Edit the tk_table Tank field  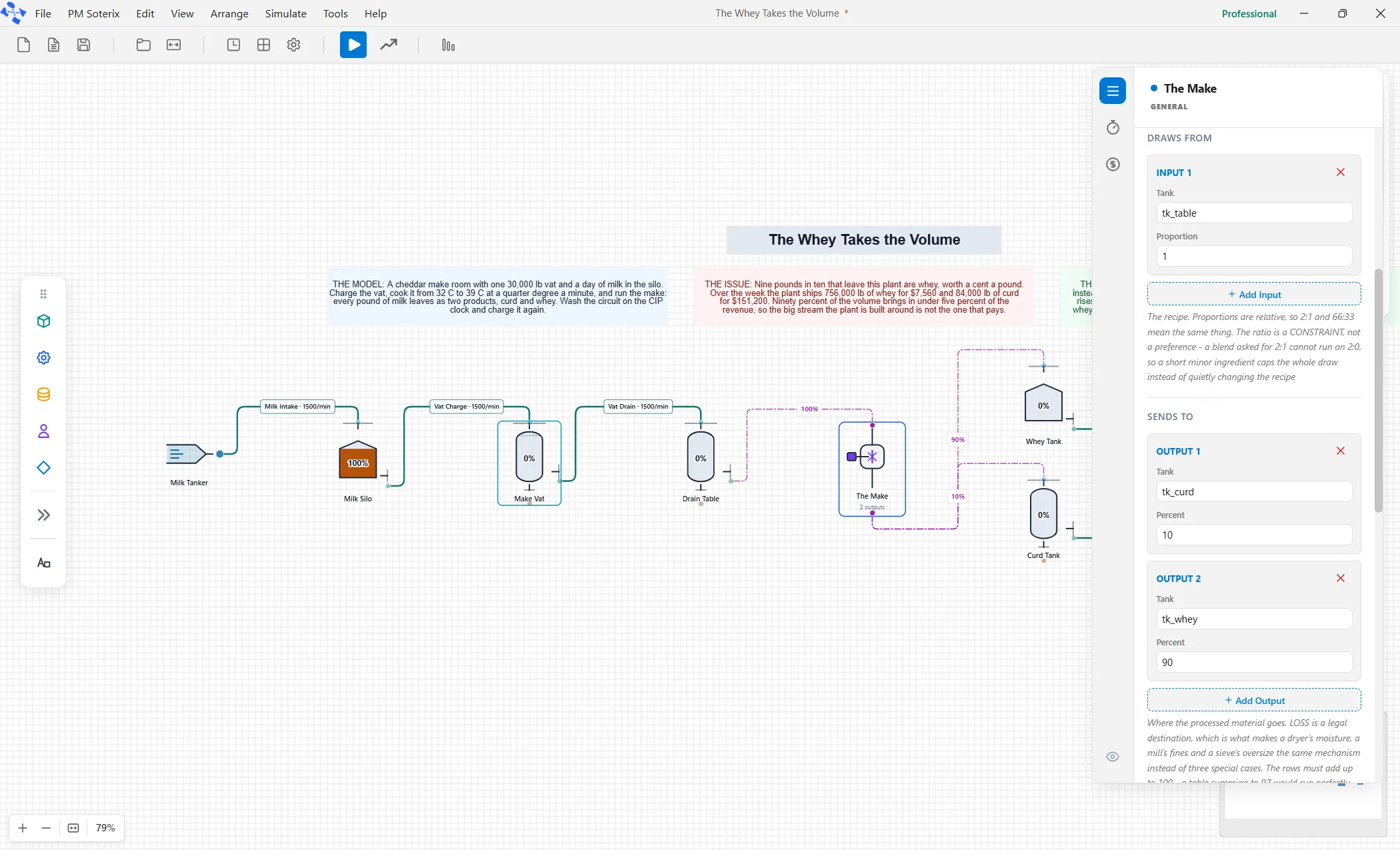coord(1254,213)
